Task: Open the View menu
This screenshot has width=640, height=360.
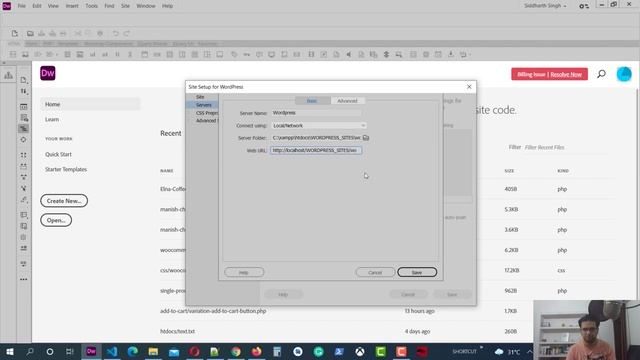Action: (x=53, y=6)
